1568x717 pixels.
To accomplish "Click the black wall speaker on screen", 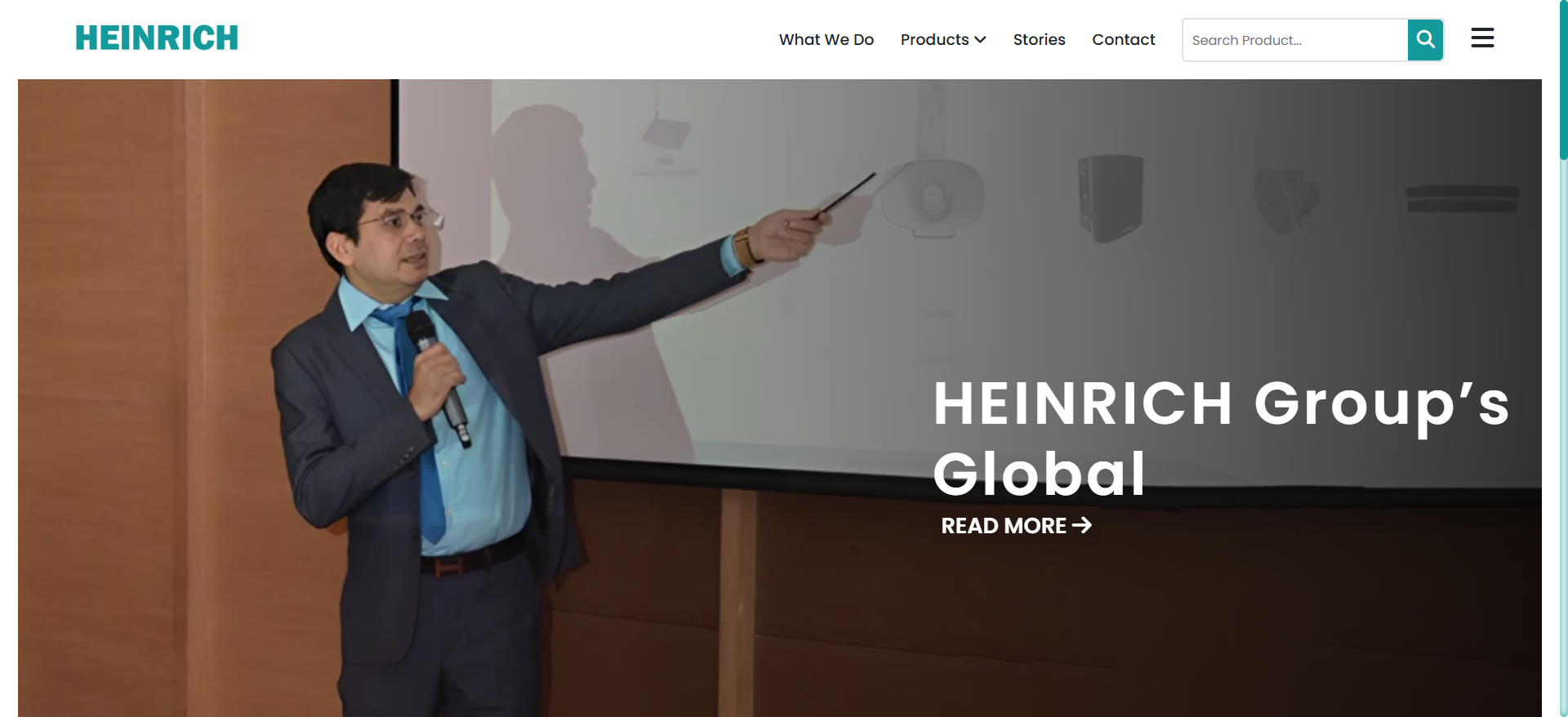I will click(x=1110, y=198).
